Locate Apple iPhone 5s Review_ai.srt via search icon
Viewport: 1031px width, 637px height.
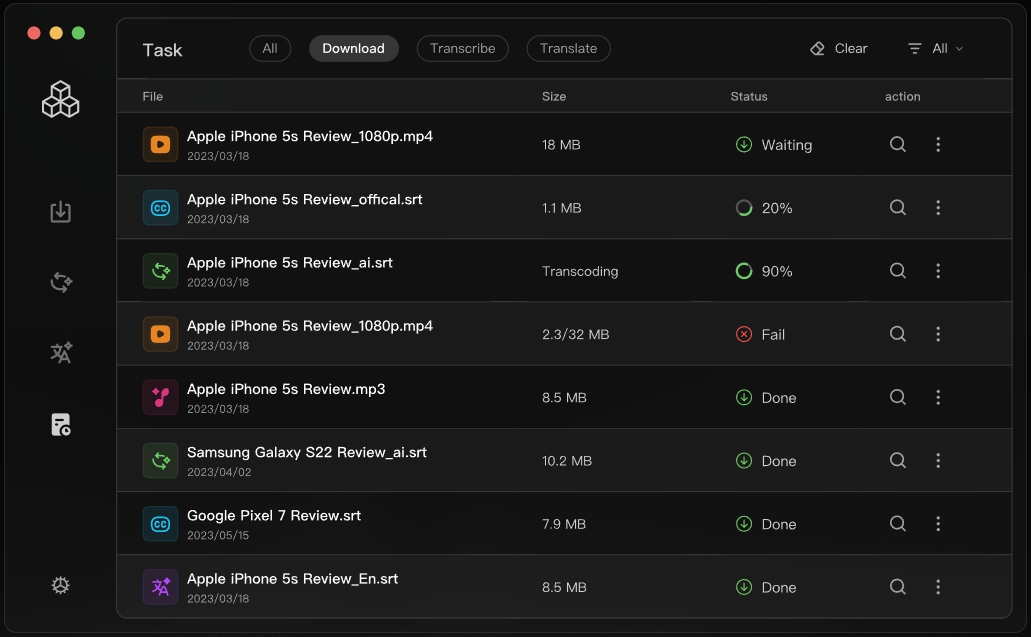click(898, 271)
